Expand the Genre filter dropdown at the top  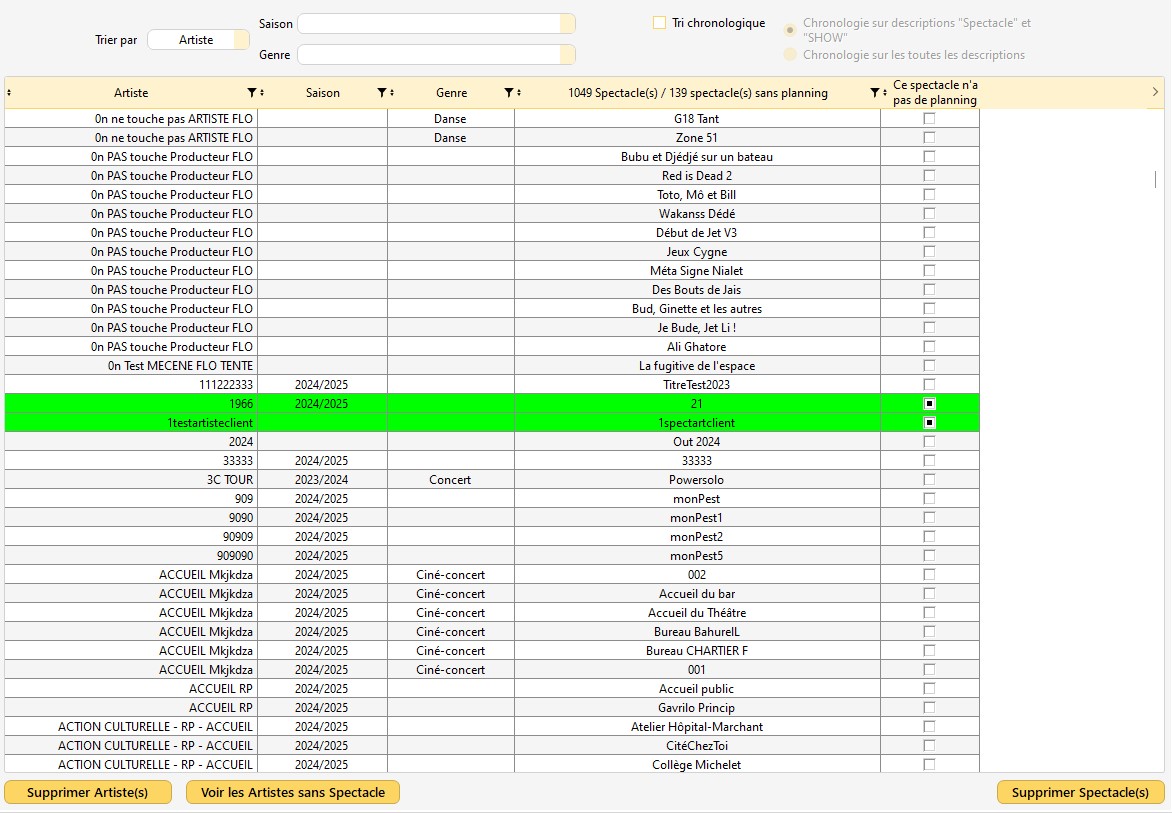point(567,55)
